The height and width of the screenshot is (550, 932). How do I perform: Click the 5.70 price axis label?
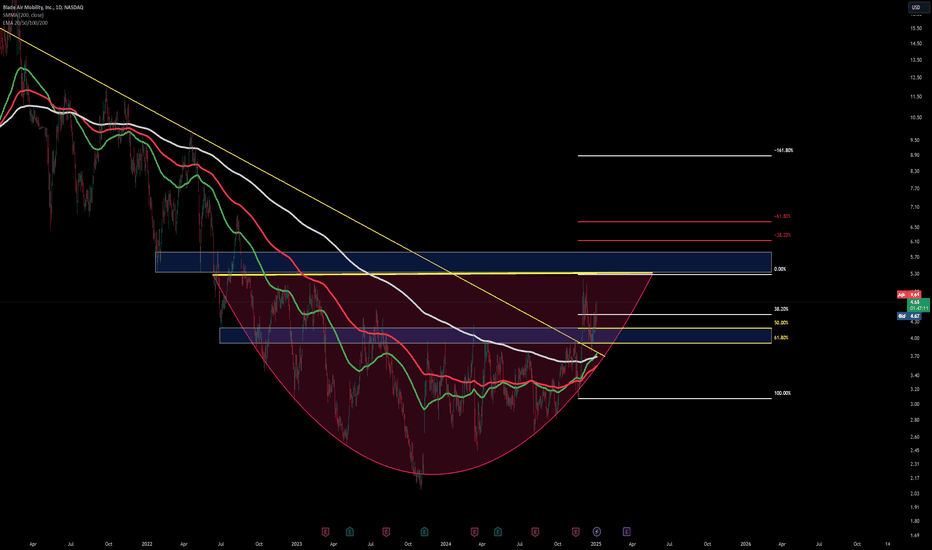915,257
